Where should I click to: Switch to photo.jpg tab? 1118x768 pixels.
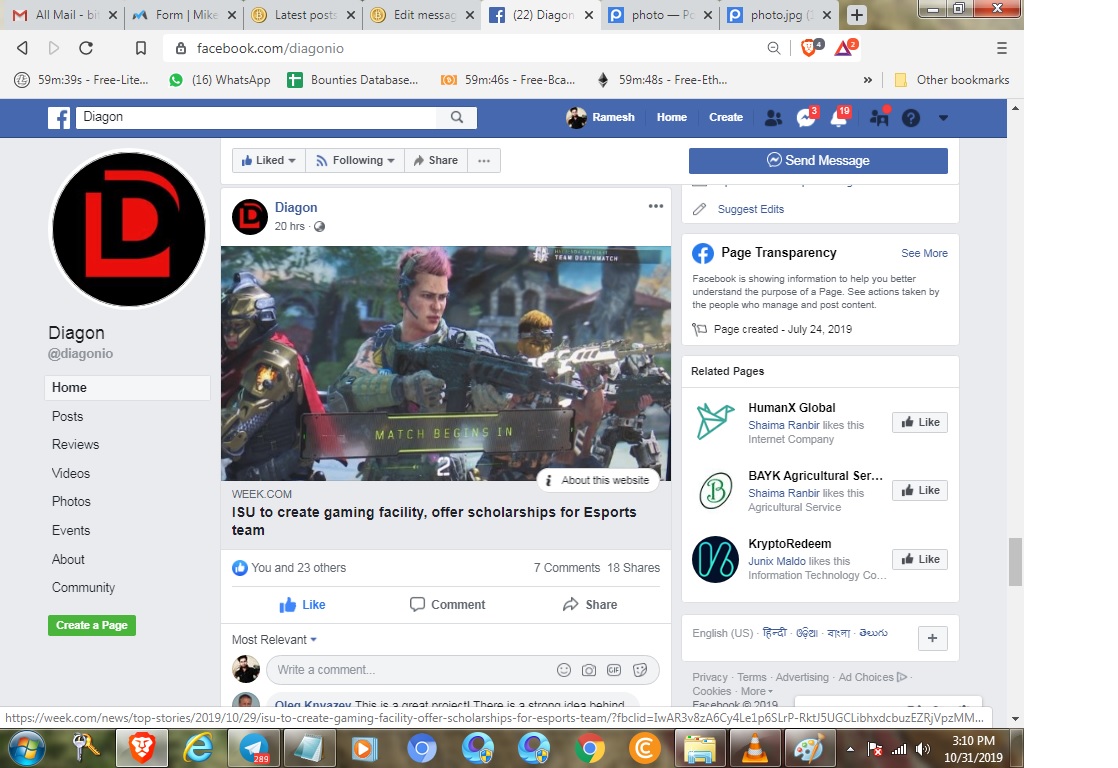(x=779, y=15)
